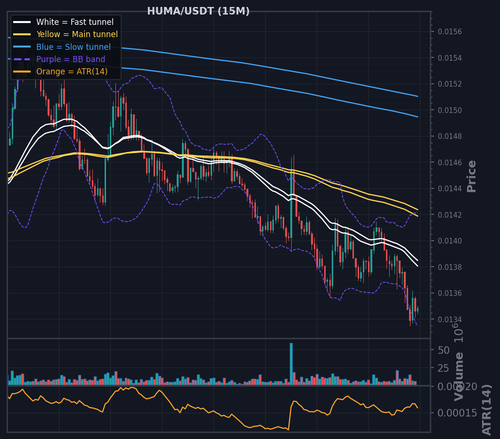Click the orange line sample in legend
500x439 pixels.
coord(22,72)
